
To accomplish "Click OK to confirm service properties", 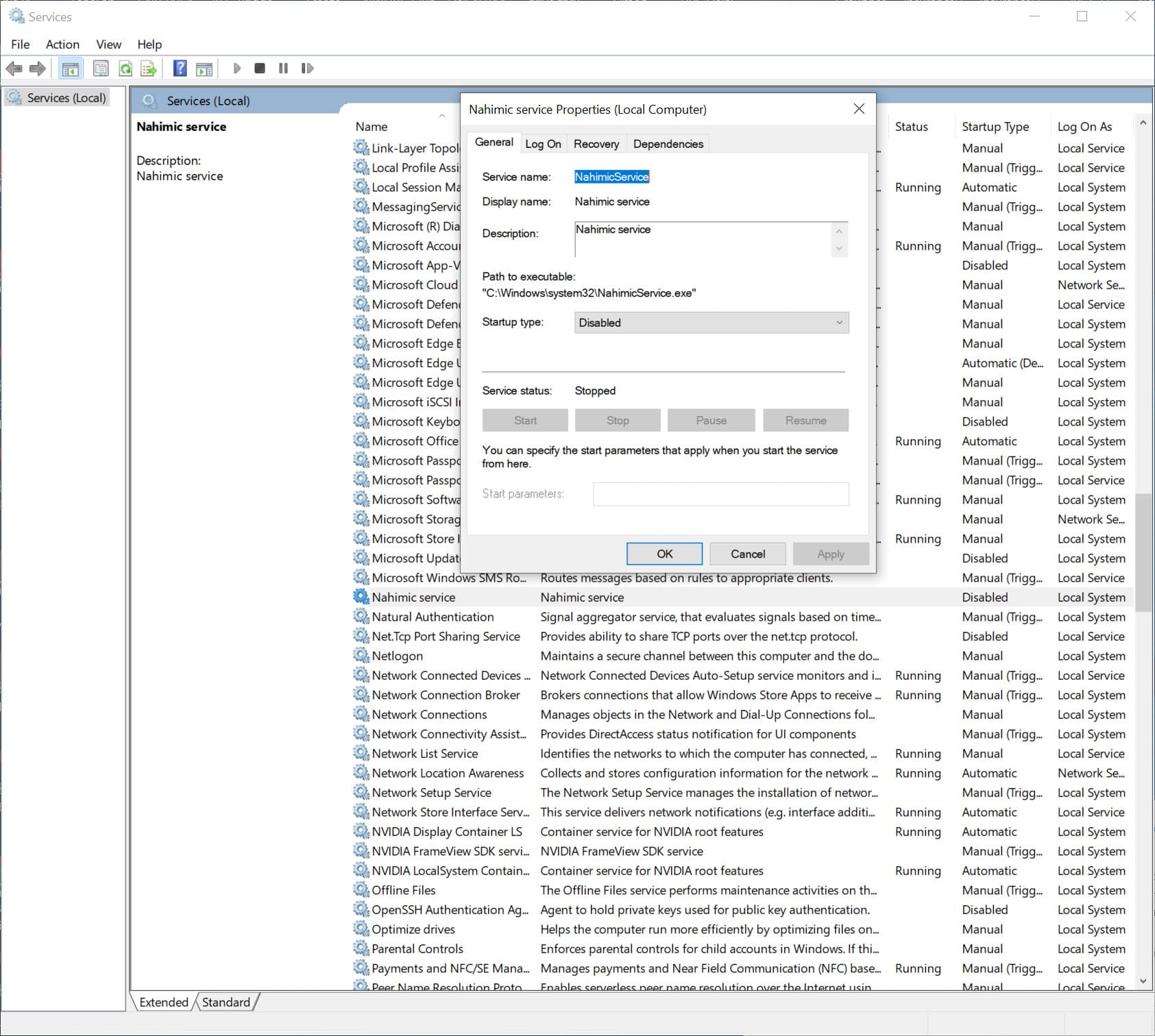I will click(x=663, y=553).
